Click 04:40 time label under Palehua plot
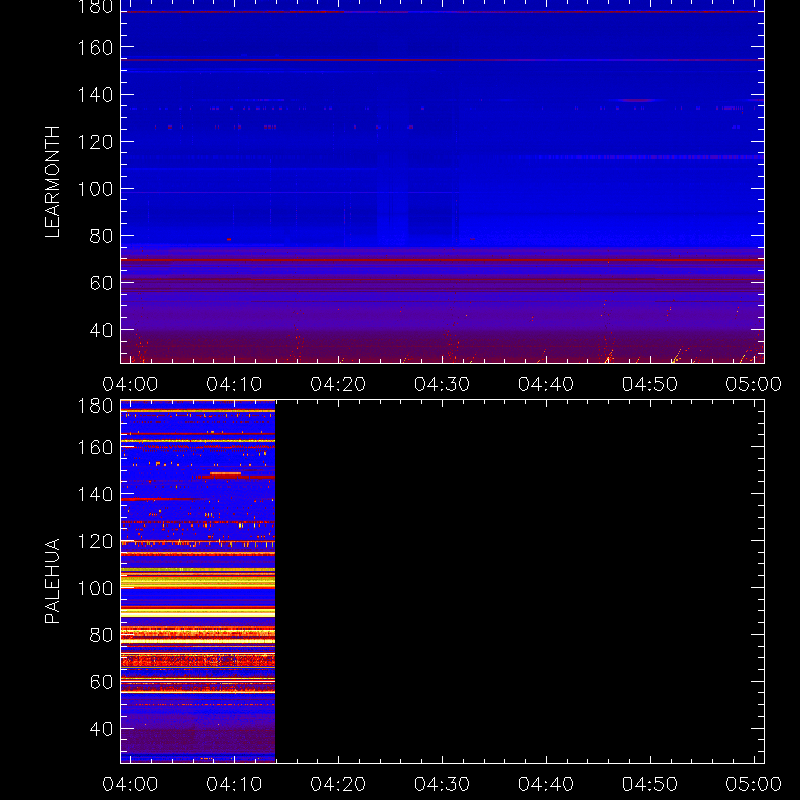The width and height of the screenshot is (800, 800). (546, 784)
